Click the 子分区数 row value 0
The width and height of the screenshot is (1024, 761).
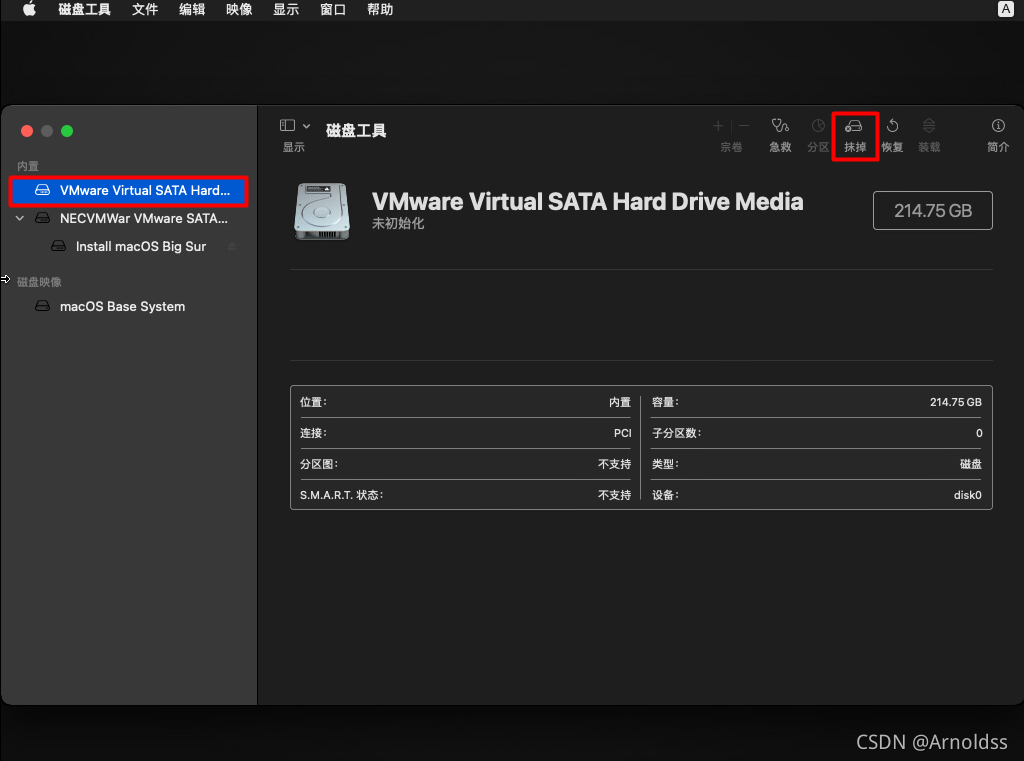click(x=979, y=433)
